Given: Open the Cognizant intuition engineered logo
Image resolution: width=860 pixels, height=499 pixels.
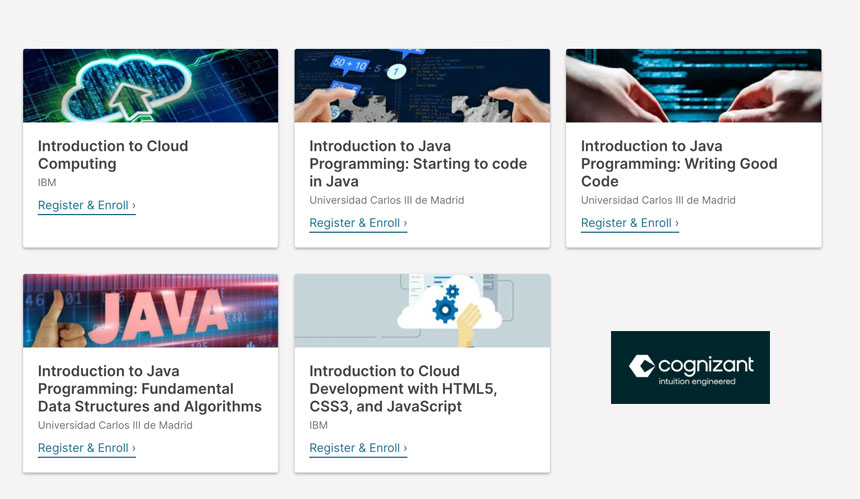Looking at the screenshot, I should [x=690, y=367].
